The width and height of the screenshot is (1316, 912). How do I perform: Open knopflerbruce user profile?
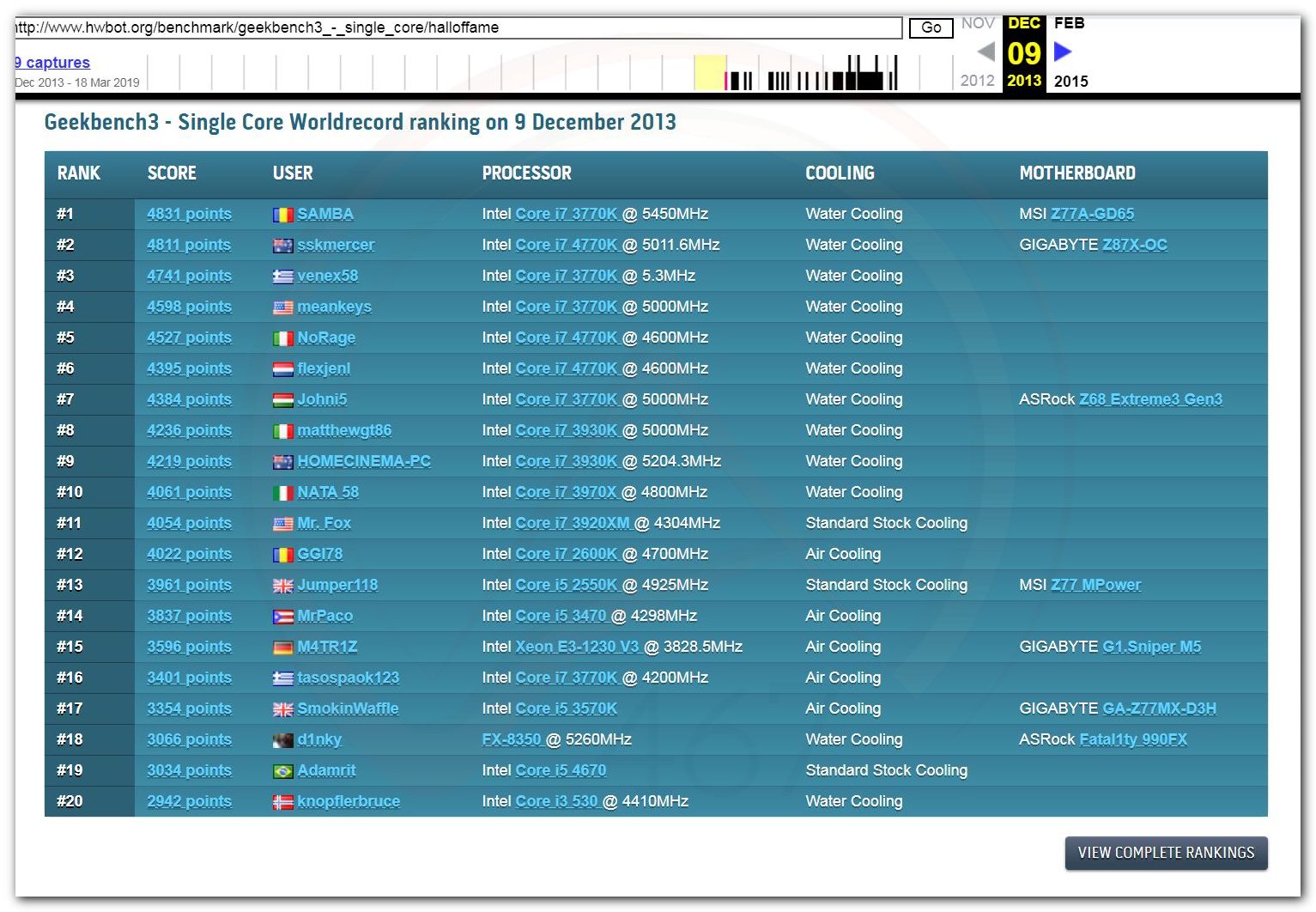[x=349, y=801]
